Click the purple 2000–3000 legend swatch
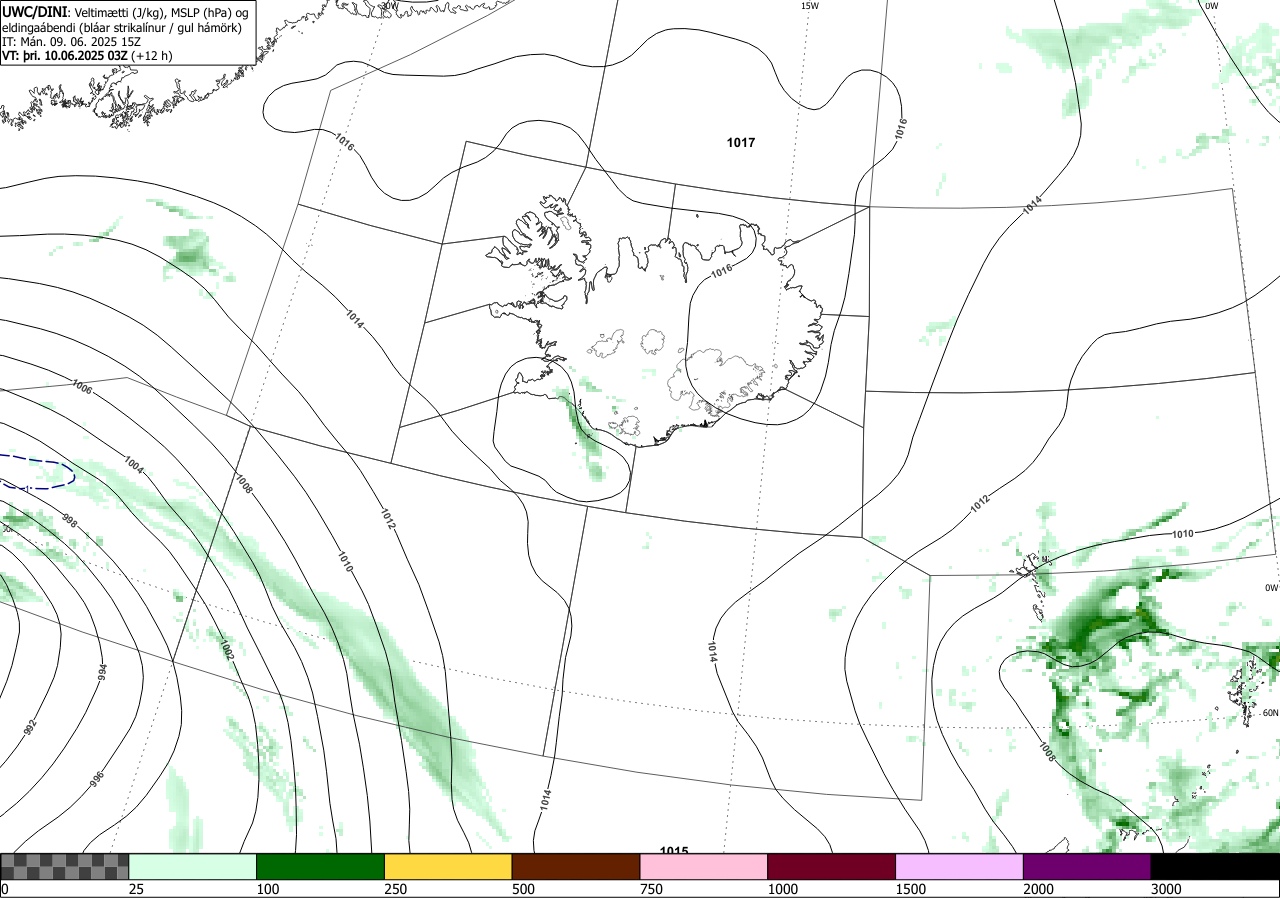The image size is (1280, 898). tap(1087, 866)
